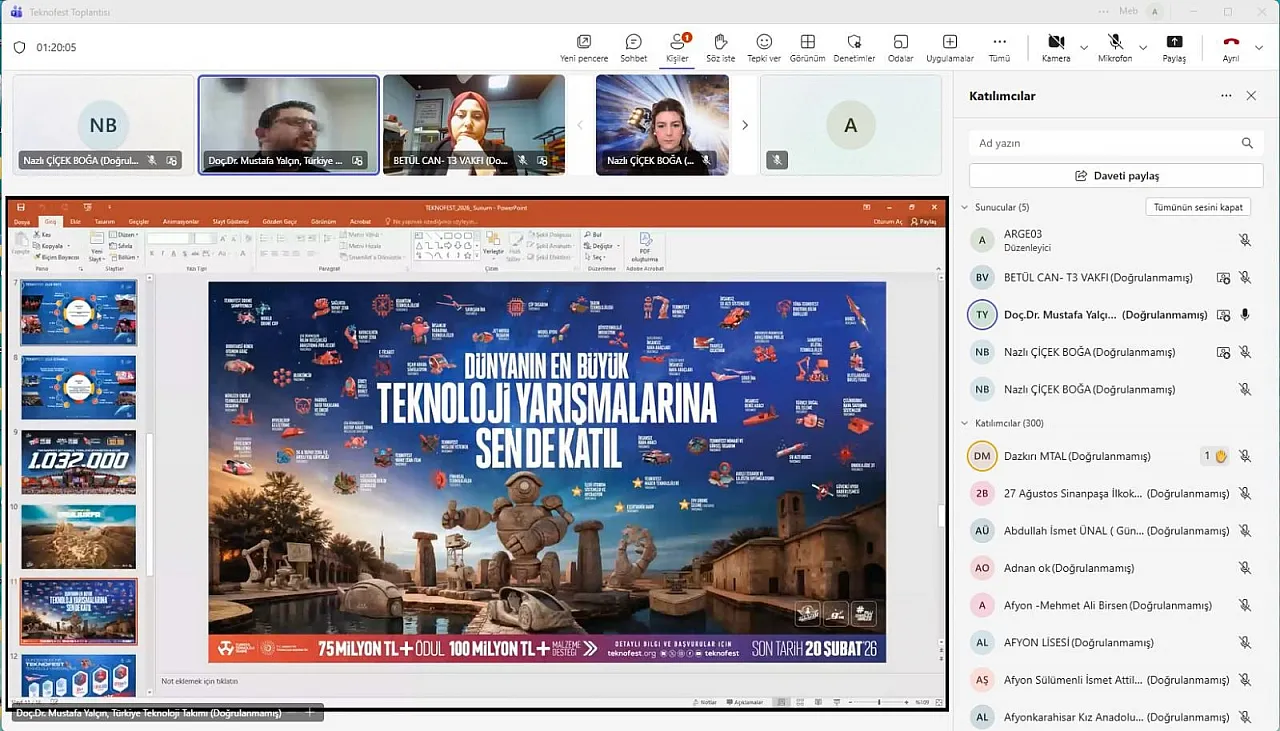Image resolution: width=1280 pixels, height=731 pixels.
Task: Click the Söz iste raise hand icon
Action: point(720,42)
